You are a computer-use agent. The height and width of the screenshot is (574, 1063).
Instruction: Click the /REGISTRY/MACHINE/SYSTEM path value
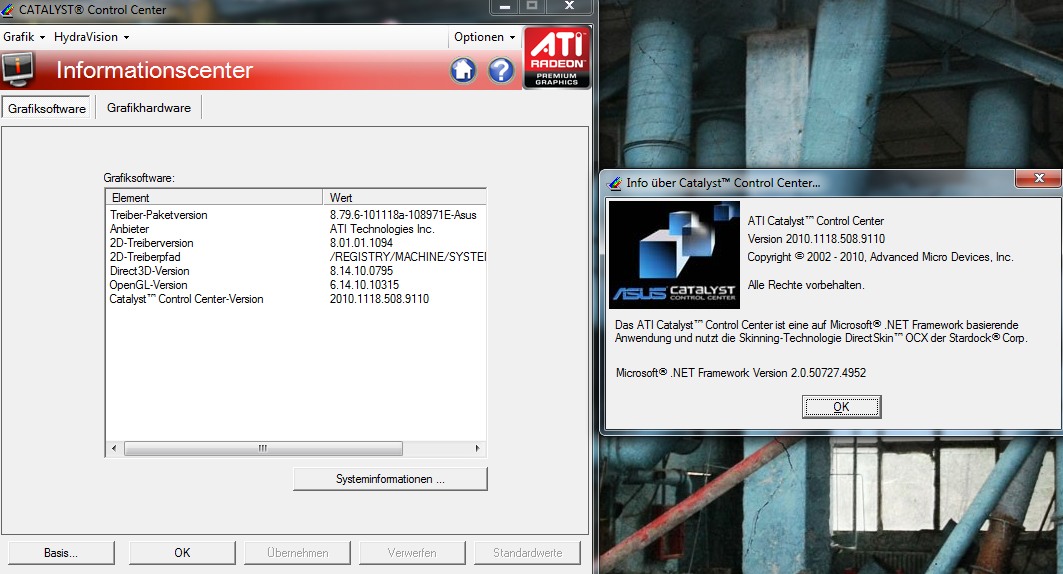408,257
